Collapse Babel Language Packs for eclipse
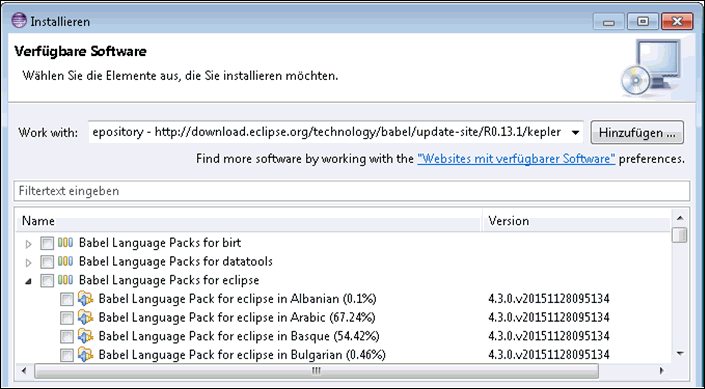This screenshot has height=389, width=705. (29, 282)
